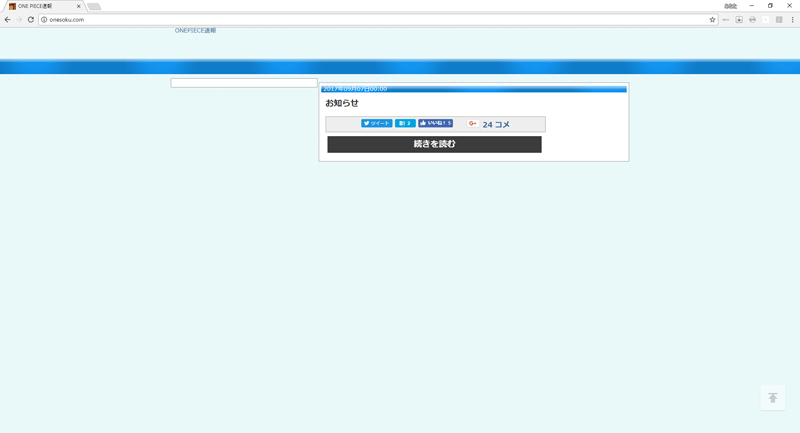The height and width of the screenshot is (433, 800).
Task: Go back to the previous page
Action: pos(7,19)
